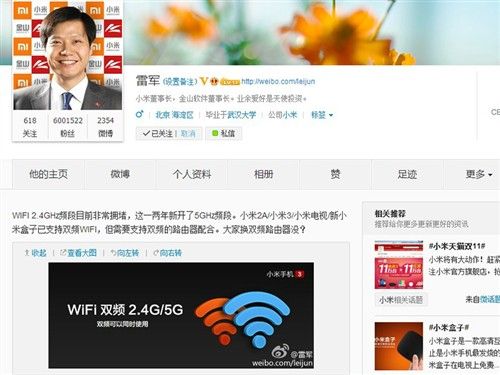Open the 北京 海淀区 location link
500x375 pixels.
(x=174, y=115)
